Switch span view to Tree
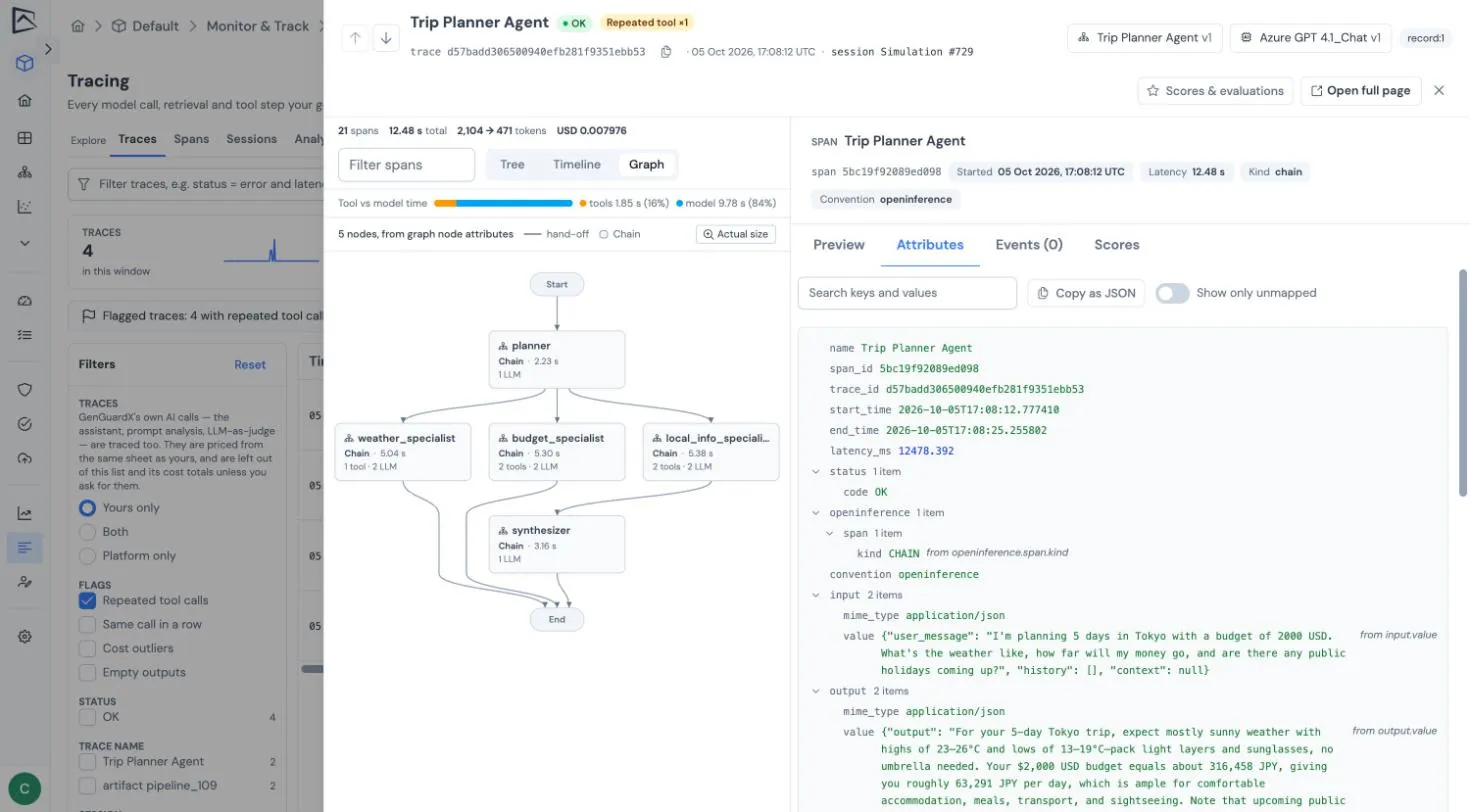The height and width of the screenshot is (812, 1470). pos(512,164)
